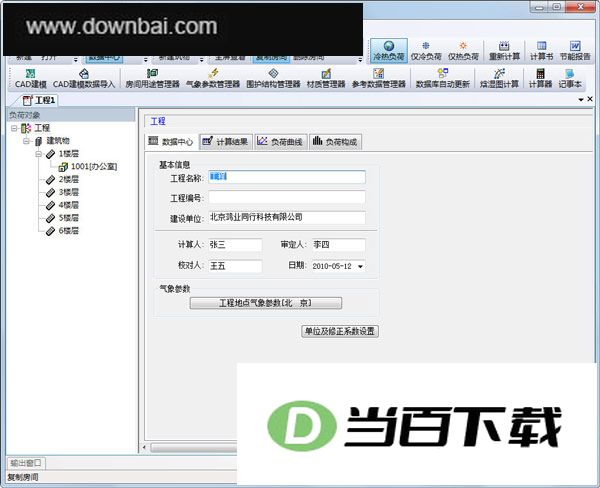Collapse the 1楼层 tree node
Viewport: 600px width, 488px height.
click(x=39, y=154)
